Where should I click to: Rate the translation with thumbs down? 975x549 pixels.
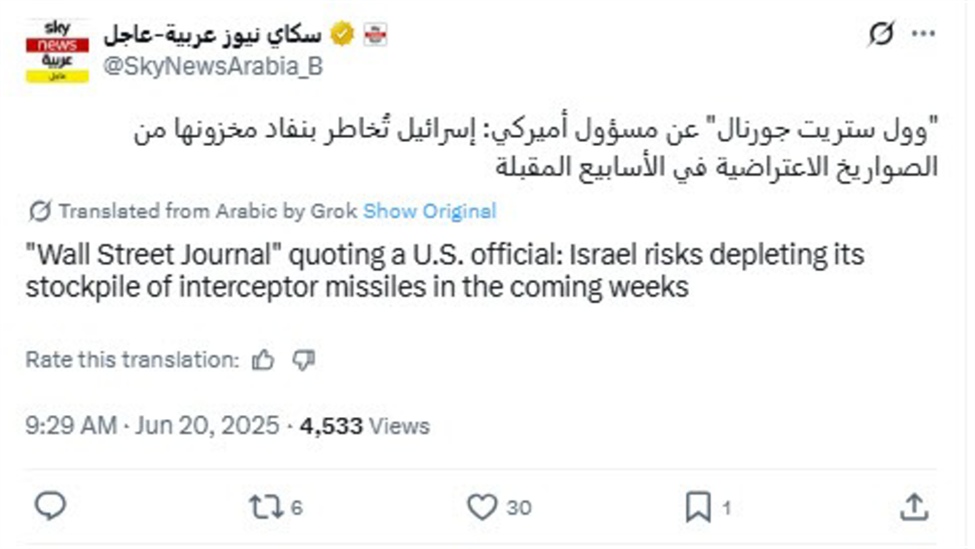pos(303,360)
